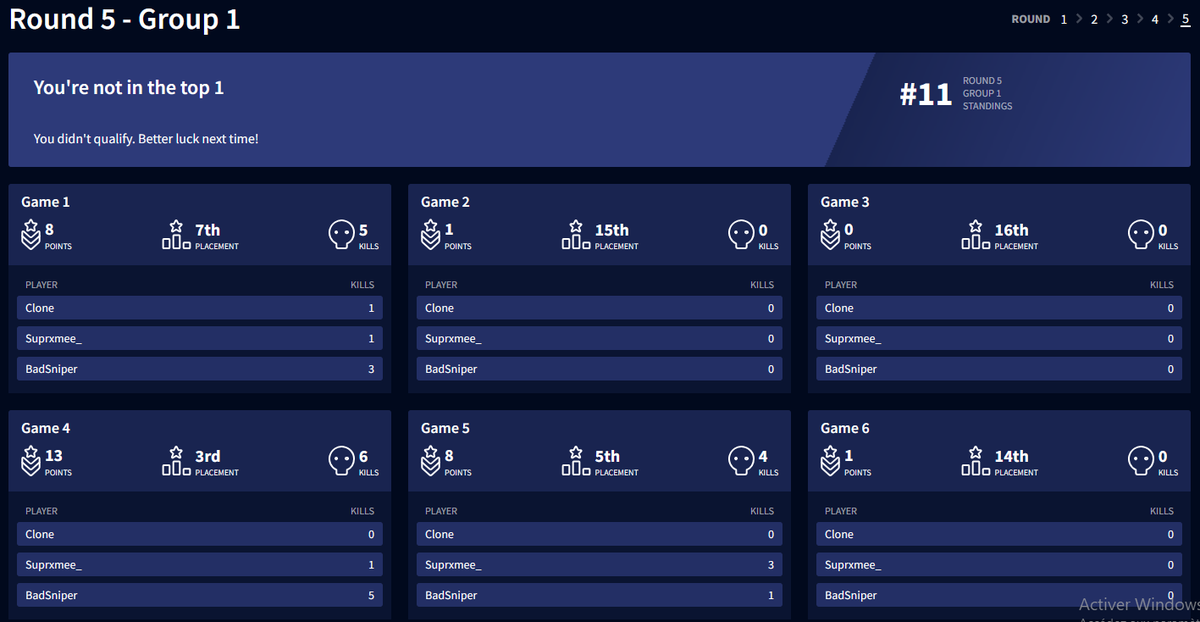The width and height of the screenshot is (1200, 622).
Task: Click the Game 2 points badge icon
Action: 431,235
